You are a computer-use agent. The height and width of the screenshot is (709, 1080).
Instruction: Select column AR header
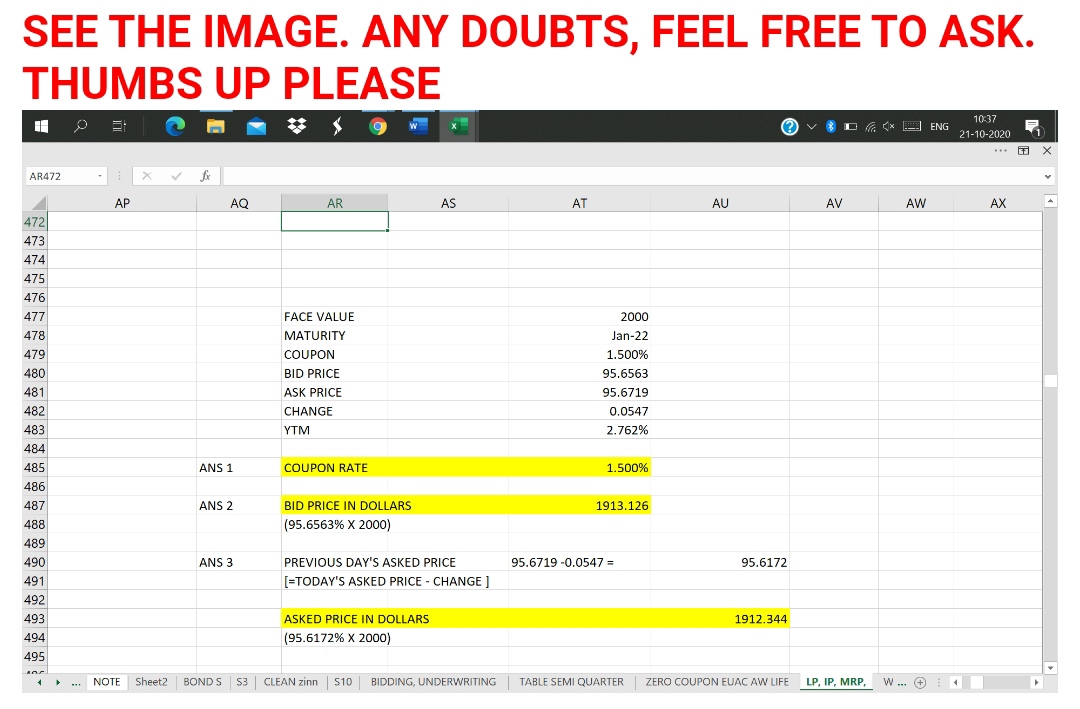[x=335, y=203]
